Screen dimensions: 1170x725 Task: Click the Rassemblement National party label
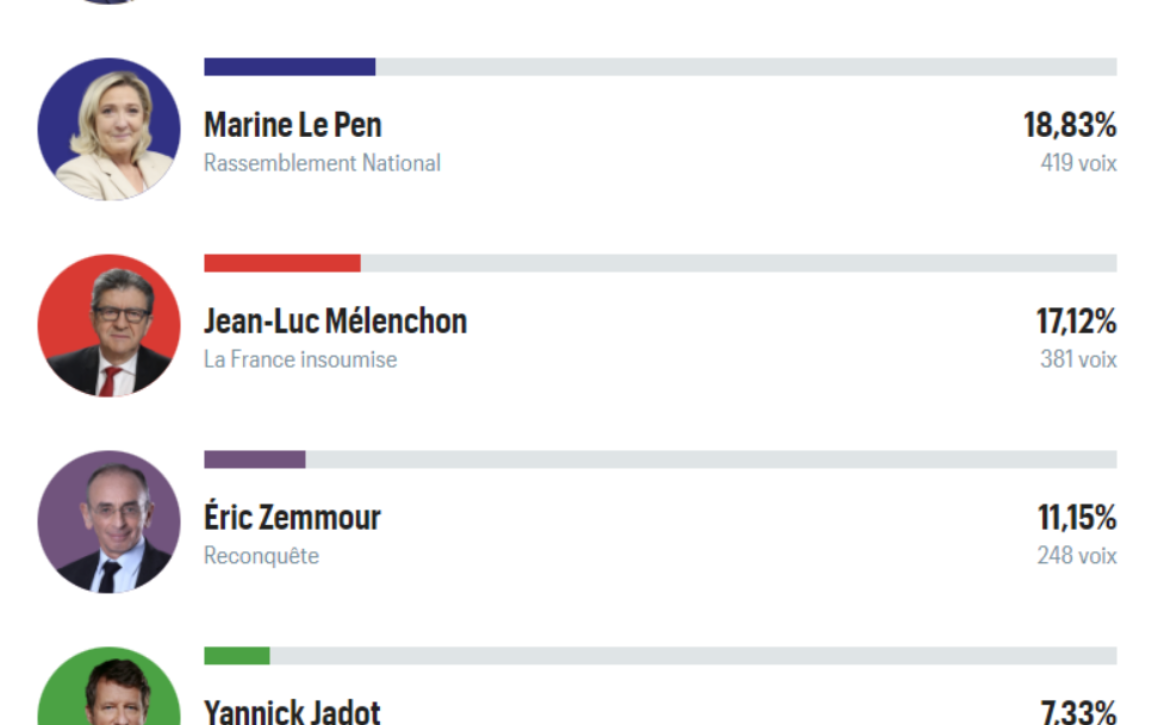pyautogui.click(x=322, y=163)
